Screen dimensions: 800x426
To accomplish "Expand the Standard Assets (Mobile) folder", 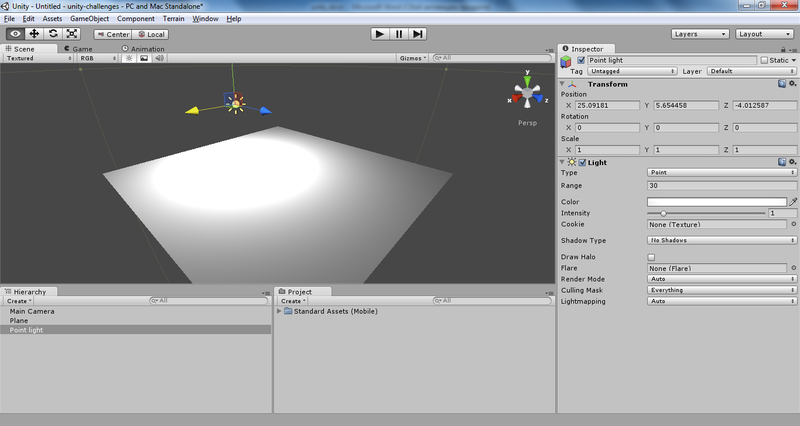I will click(279, 311).
